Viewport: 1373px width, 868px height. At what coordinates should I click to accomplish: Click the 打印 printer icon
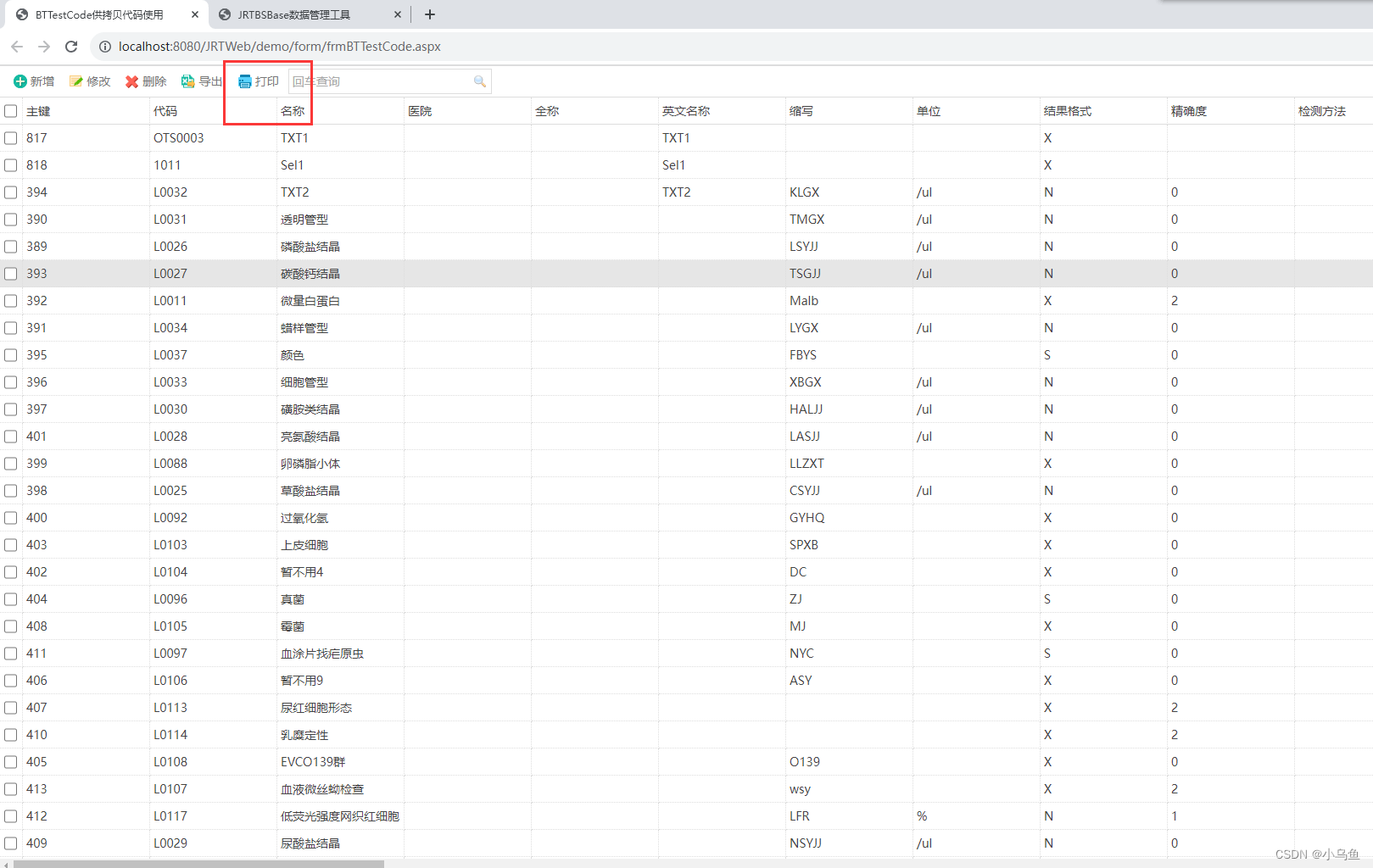(x=244, y=81)
